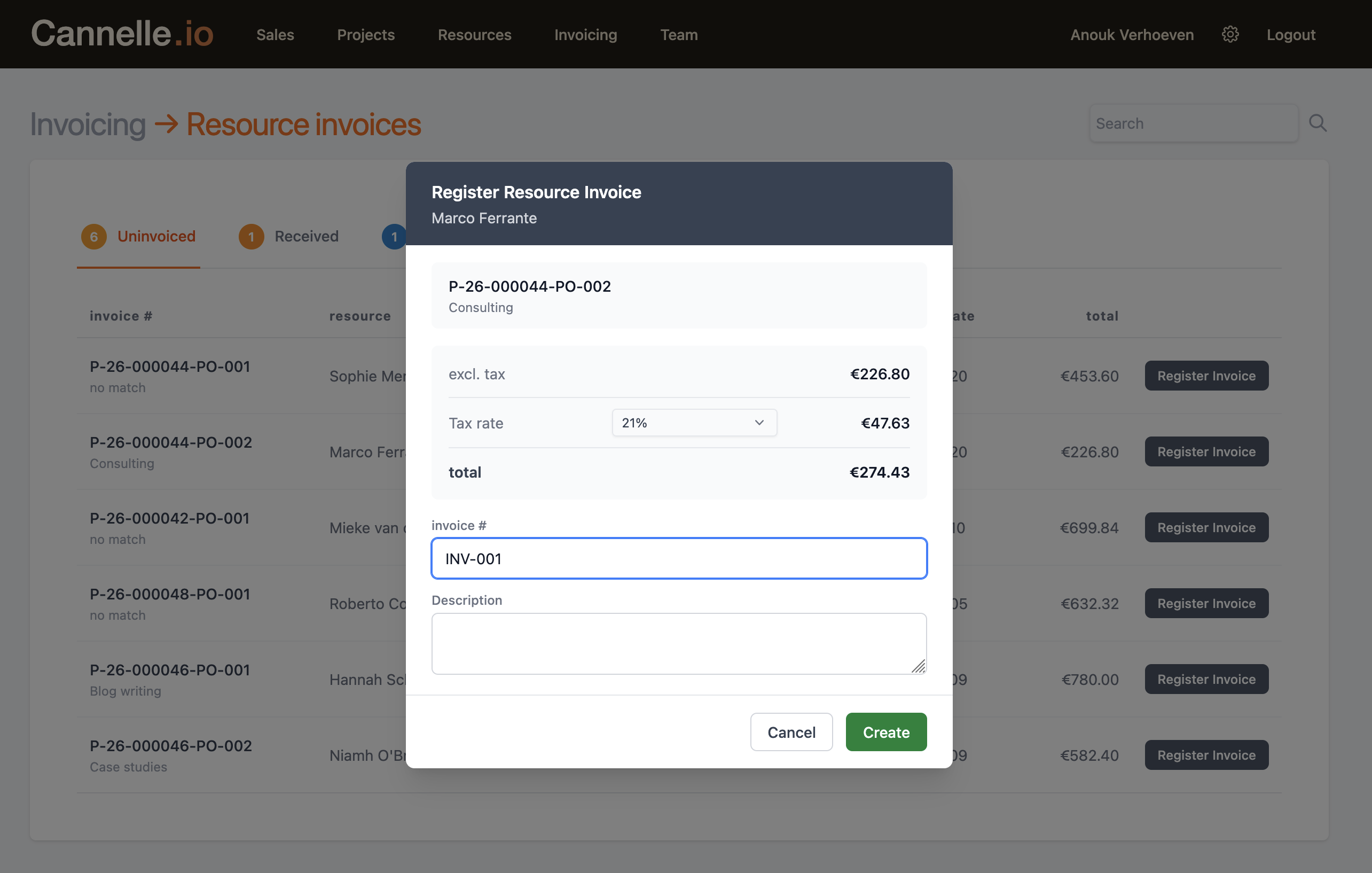
Task: Select P-26-000042-PO-001 invoice number text
Action: [170, 518]
